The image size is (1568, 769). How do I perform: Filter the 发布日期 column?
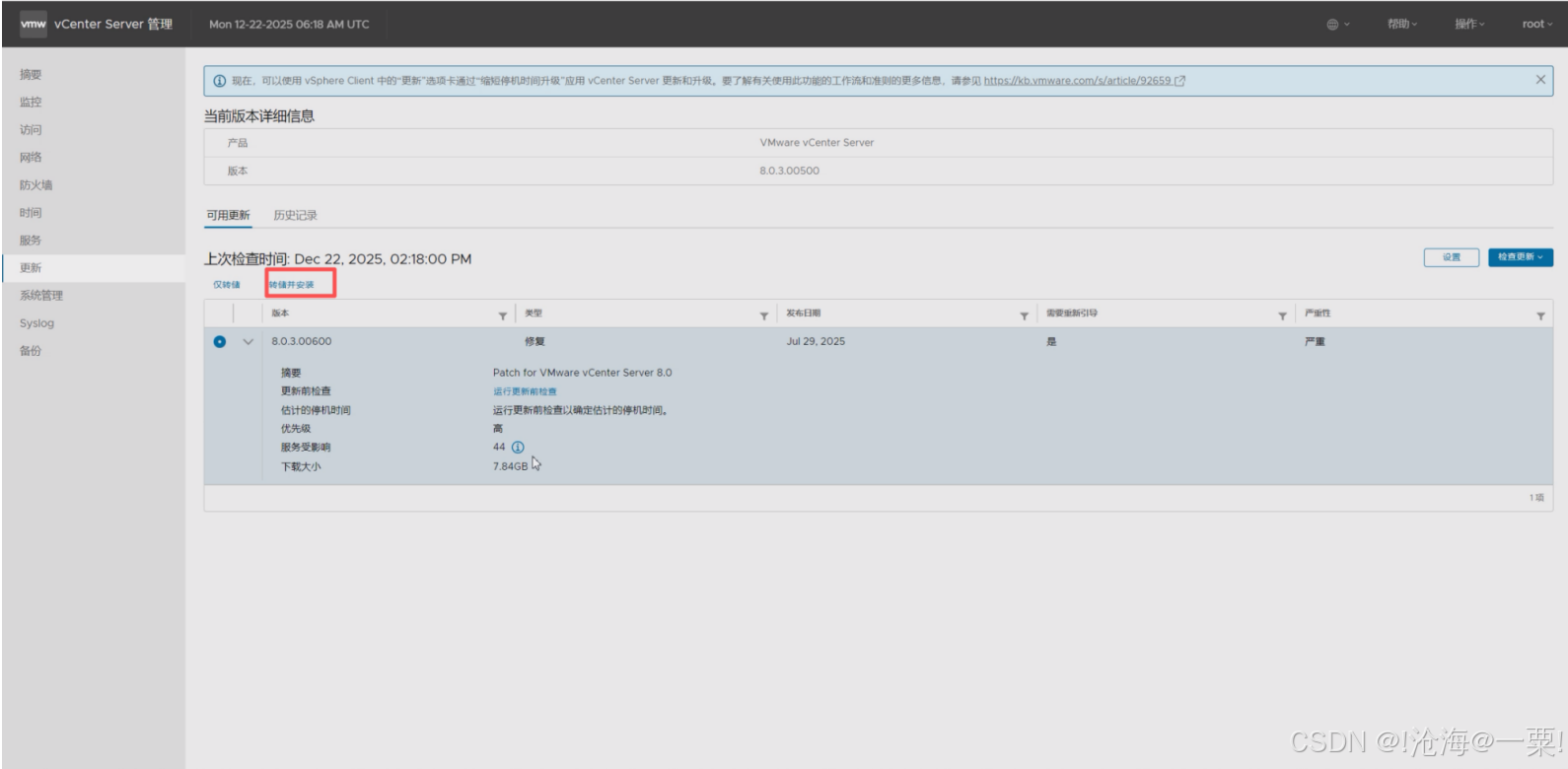click(1024, 315)
